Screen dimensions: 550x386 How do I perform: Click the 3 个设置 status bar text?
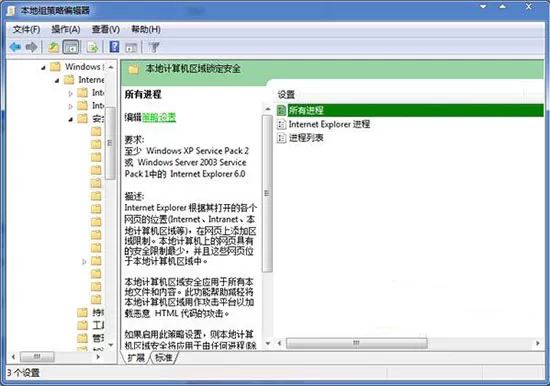[x=23, y=373]
